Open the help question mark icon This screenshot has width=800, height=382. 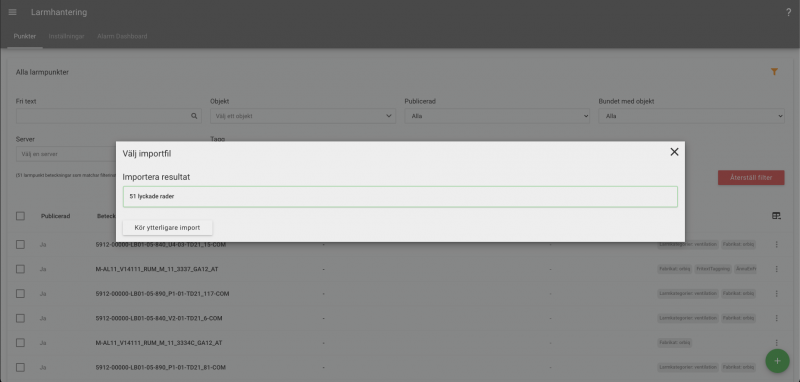[x=788, y=13]
